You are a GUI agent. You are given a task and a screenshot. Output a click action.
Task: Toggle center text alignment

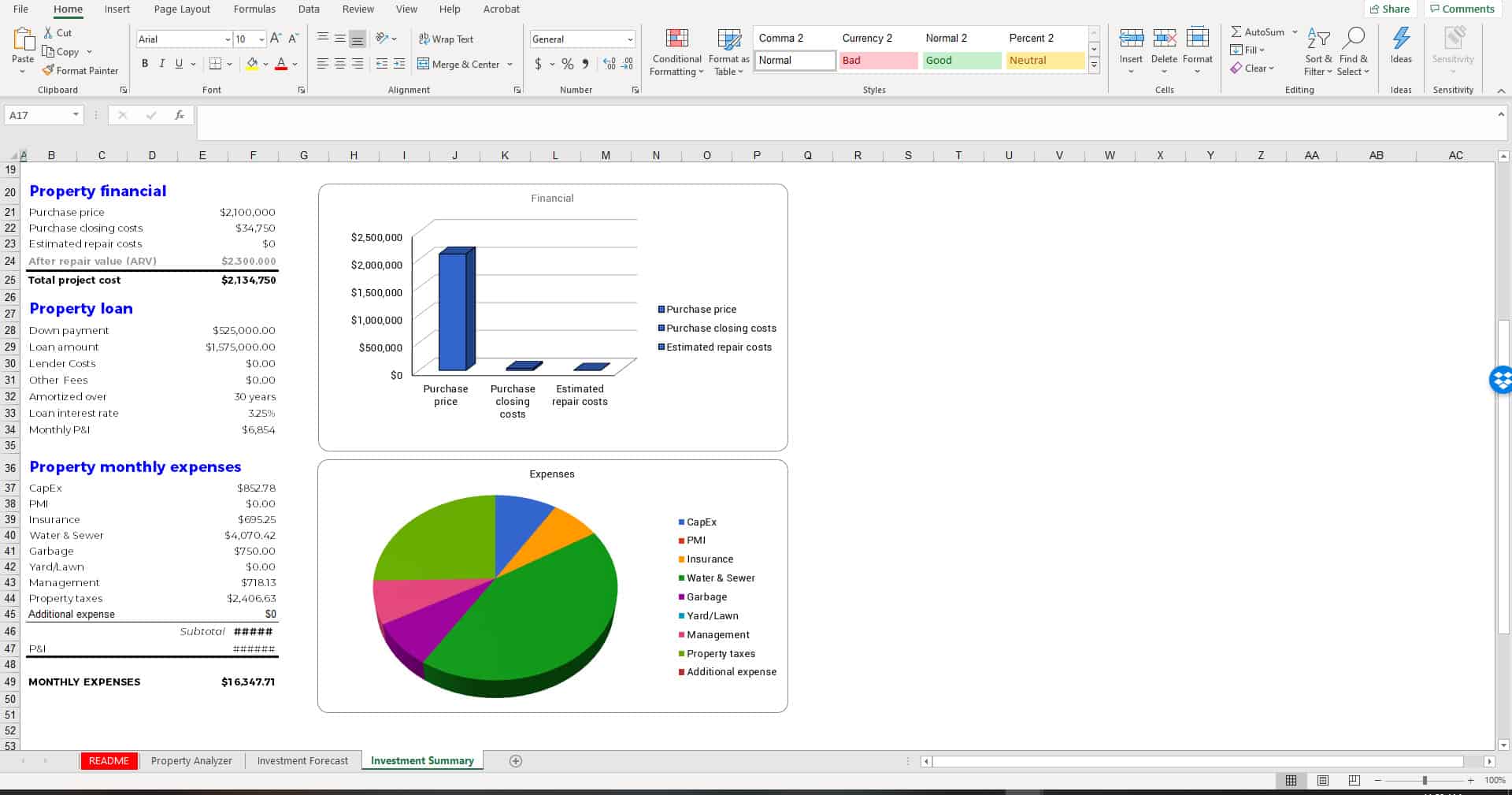pos(339,64)
